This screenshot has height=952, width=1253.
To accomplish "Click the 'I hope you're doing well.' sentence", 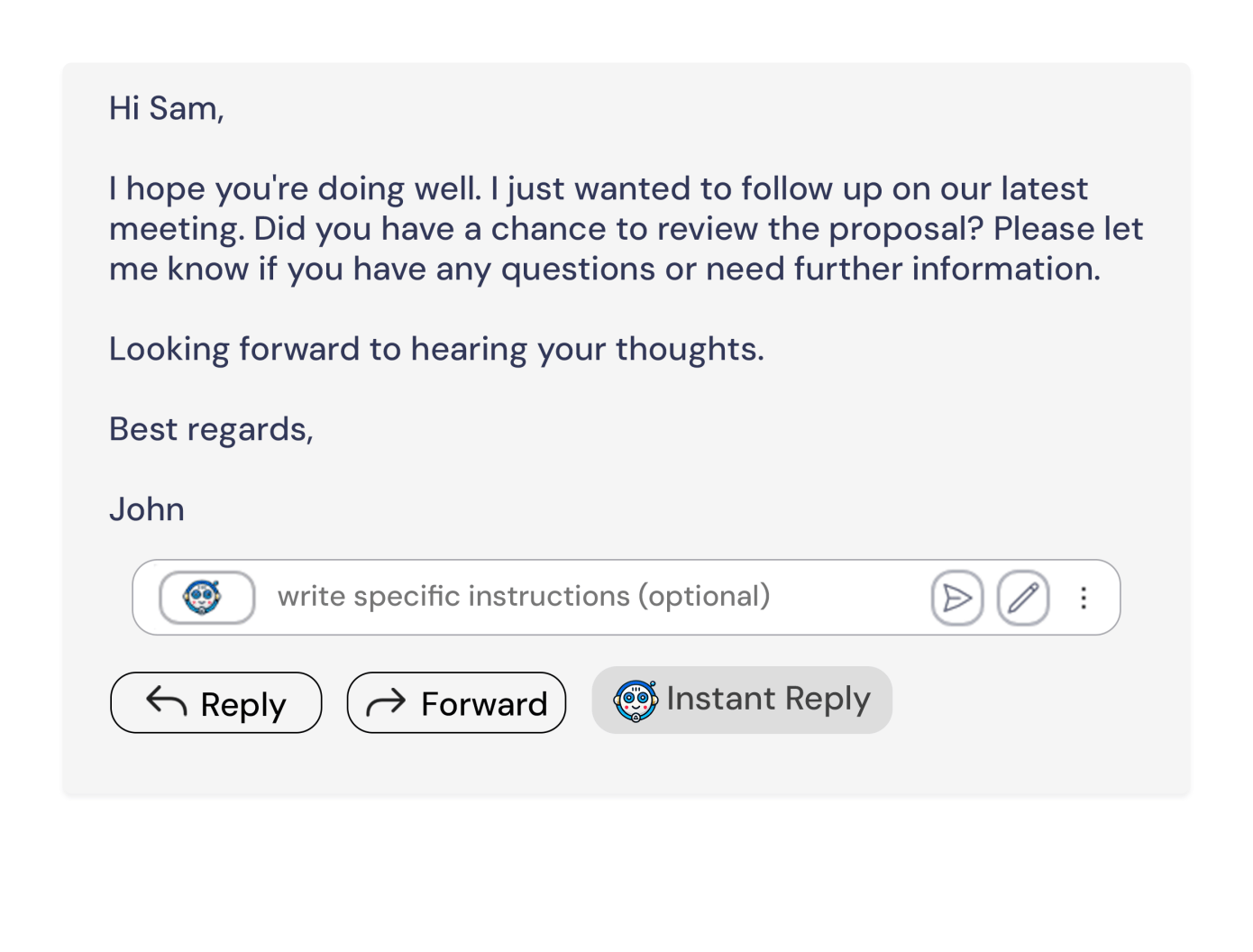I will click(295, 188).
